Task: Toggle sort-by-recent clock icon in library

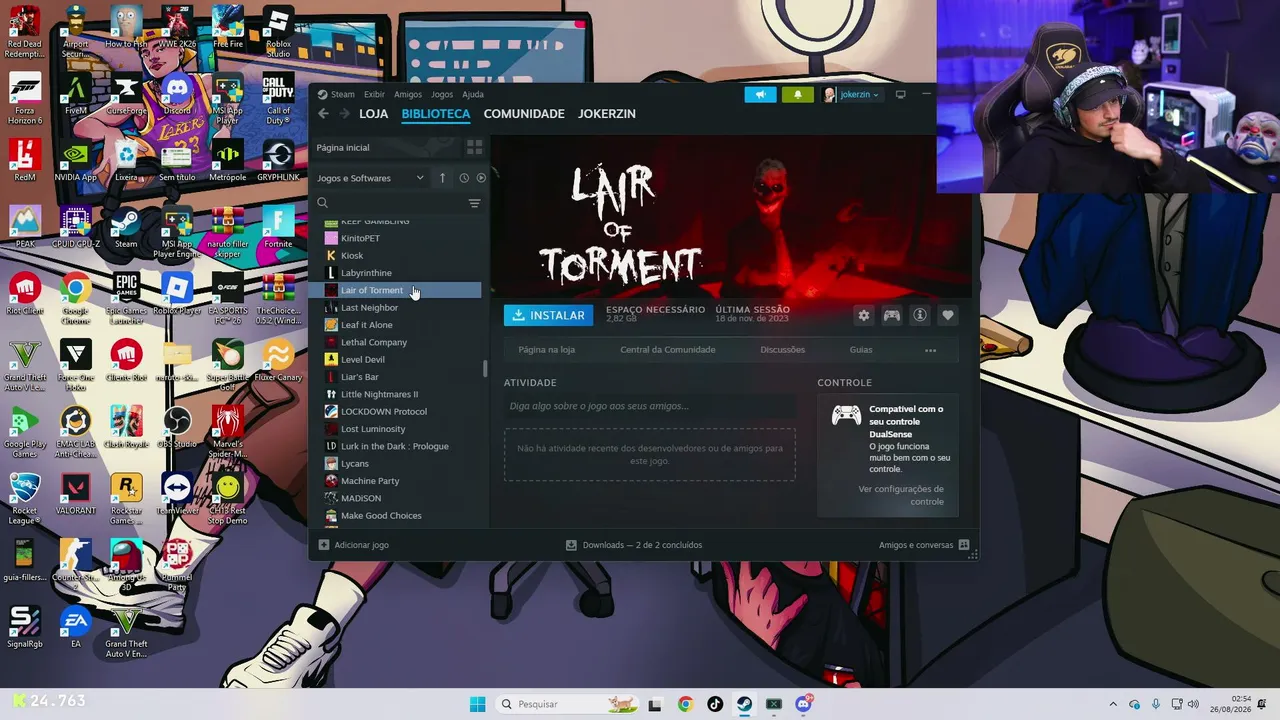Action: point(464,178)
